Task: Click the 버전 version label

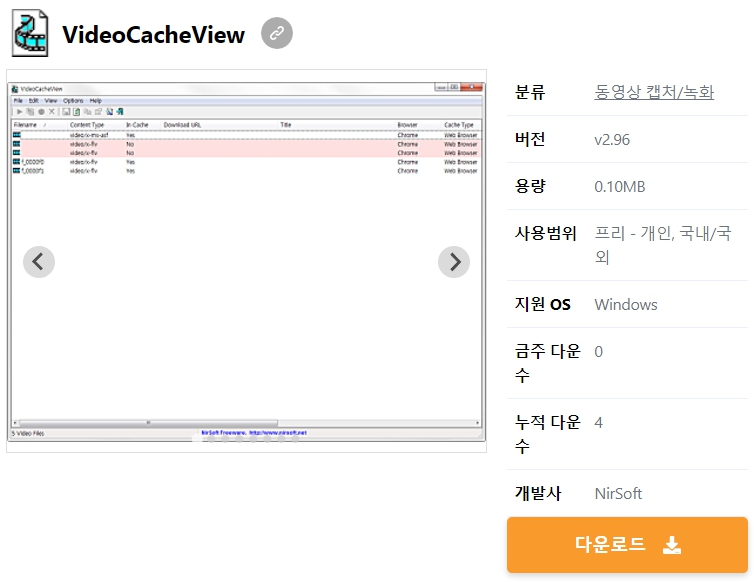Action: pos(530,139)
